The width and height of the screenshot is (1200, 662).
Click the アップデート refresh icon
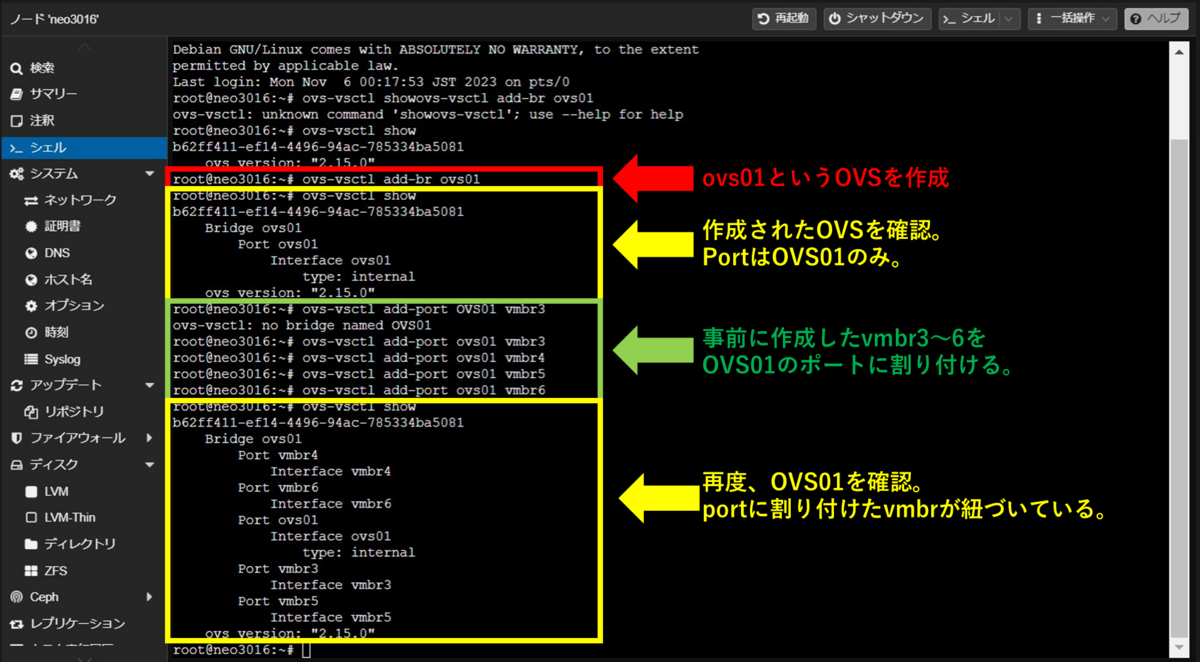coord(15,385)
